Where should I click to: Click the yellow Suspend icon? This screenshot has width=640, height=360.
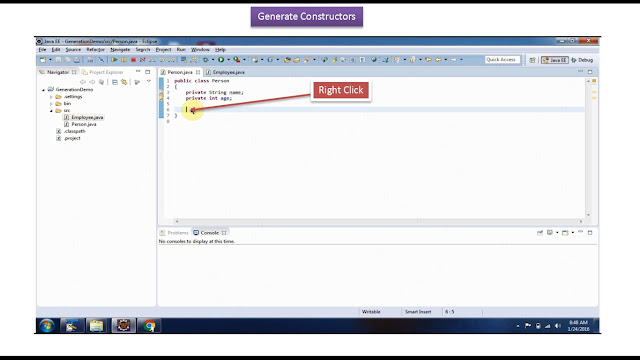click(x=124, y=60)
